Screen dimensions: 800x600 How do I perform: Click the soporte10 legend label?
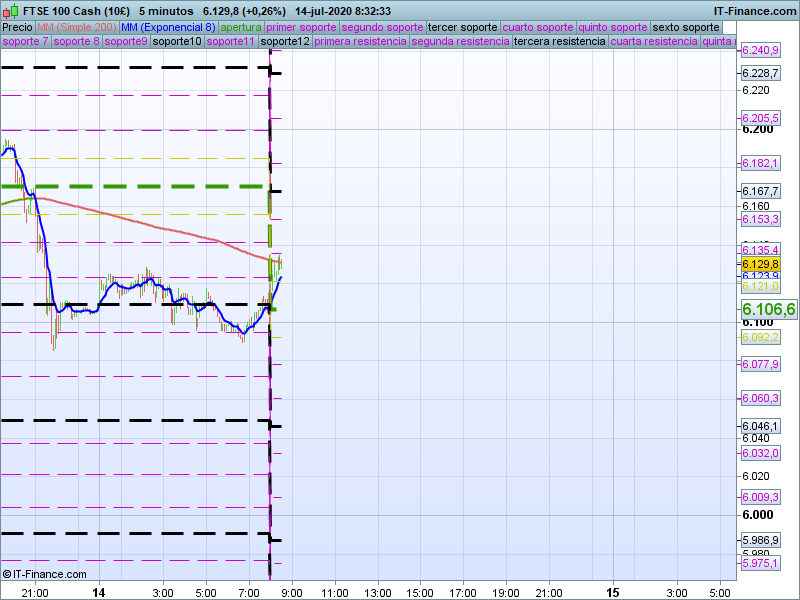point(176,42)
